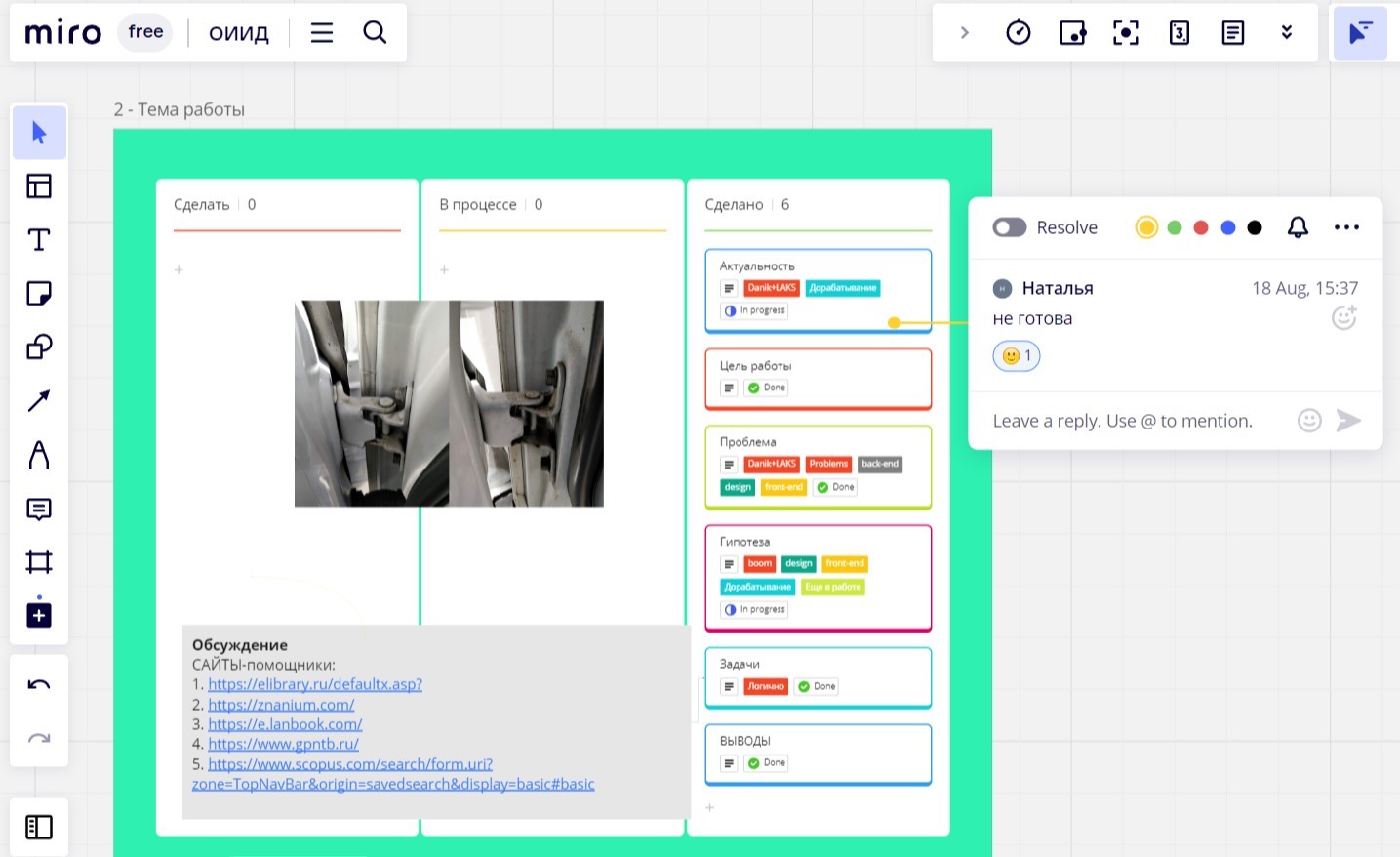This screenshot has height=857, width=1400.
Task: Select the Frame tool
Action: pos(39,561)
